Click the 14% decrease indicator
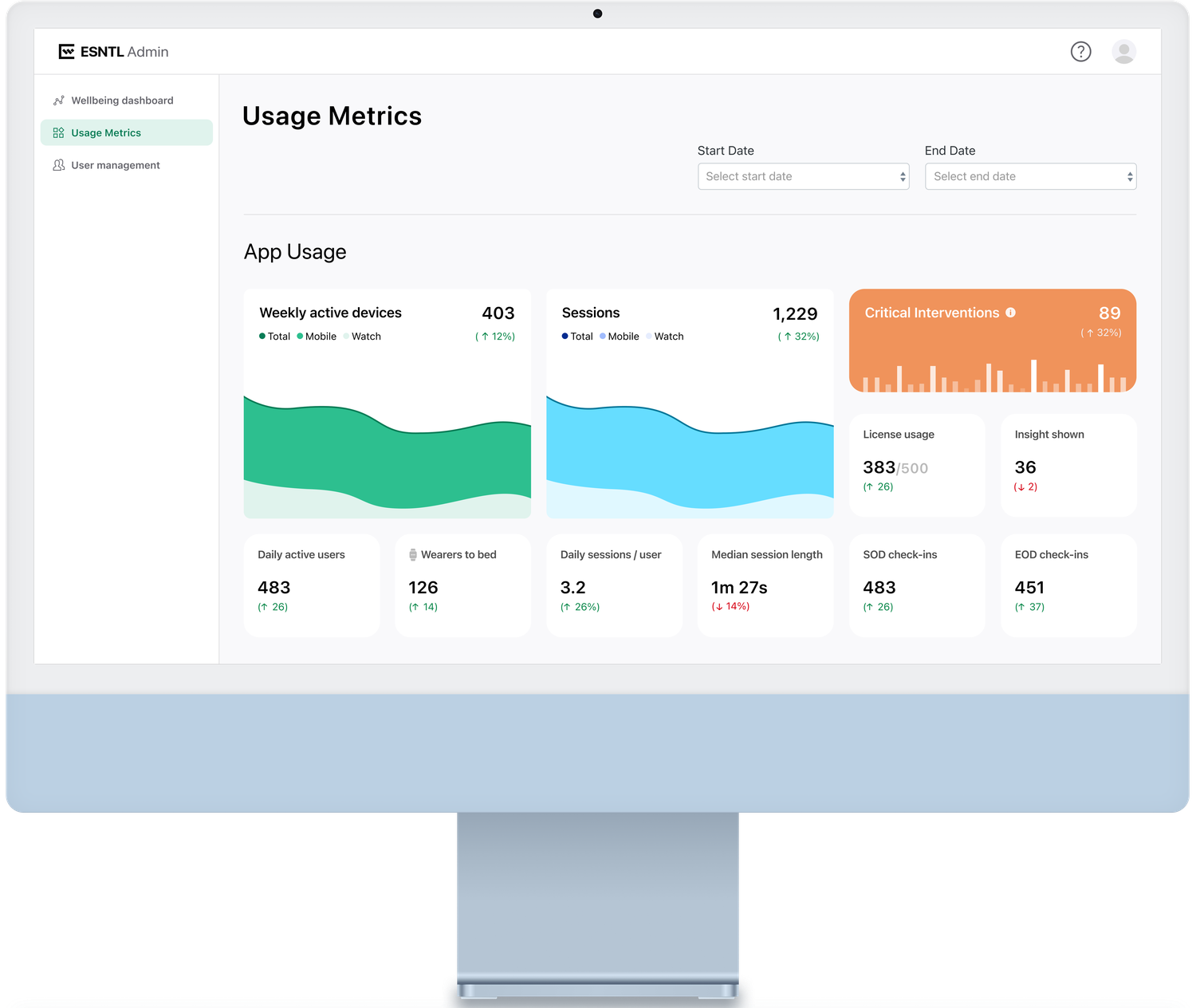Screen dimensions: 1196x1008 [x=730, y=606]
